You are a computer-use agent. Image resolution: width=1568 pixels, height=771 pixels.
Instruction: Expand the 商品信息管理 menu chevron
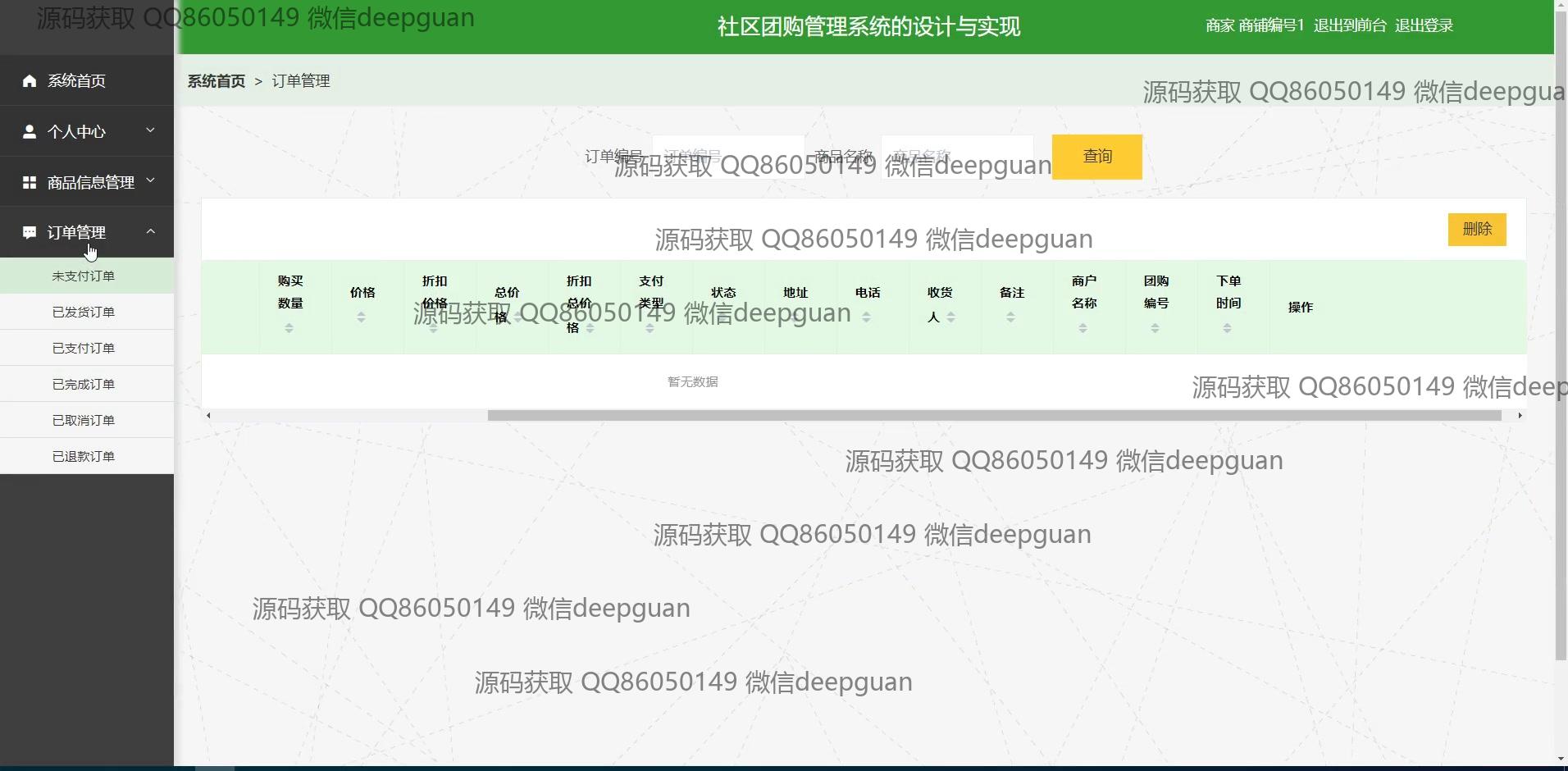tap(150, 180)
